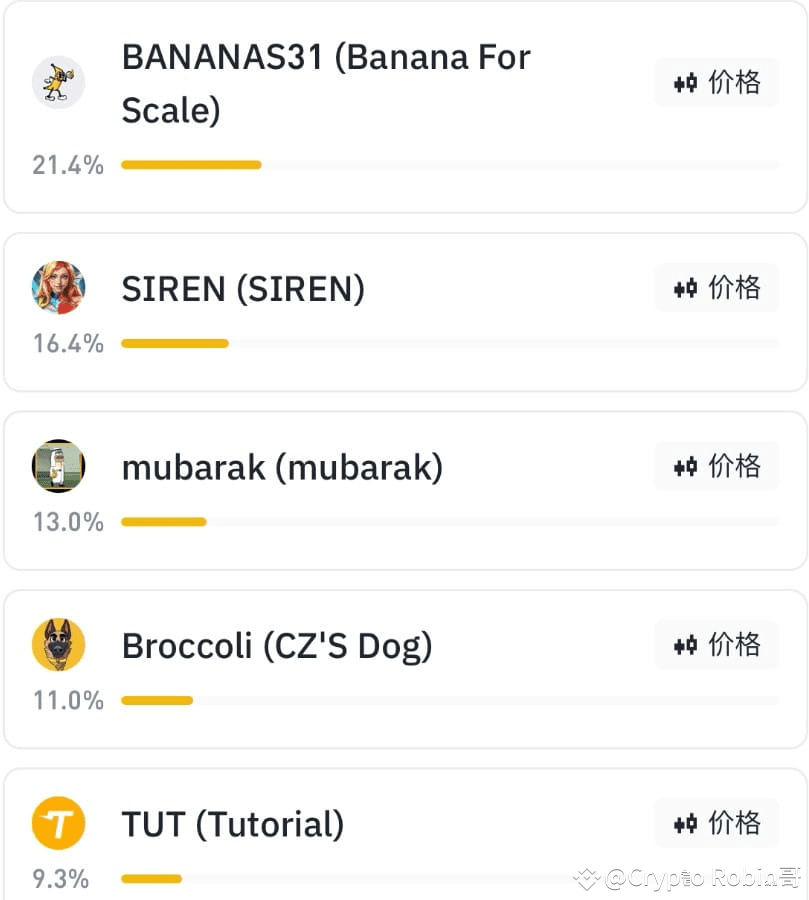809x900 pixels.
Task: Click the TUT orange T logo
Action: click(58, 824)
